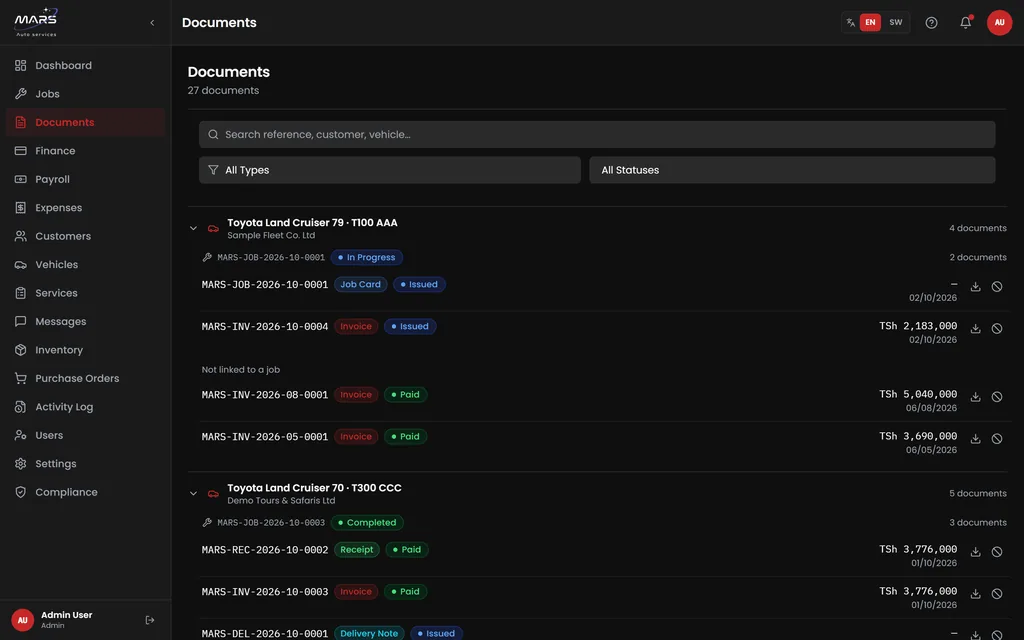The image size is (1024, 640).
Task: Collapse the Toyota Land Cruiser 70 group
Action: (193, 494)
